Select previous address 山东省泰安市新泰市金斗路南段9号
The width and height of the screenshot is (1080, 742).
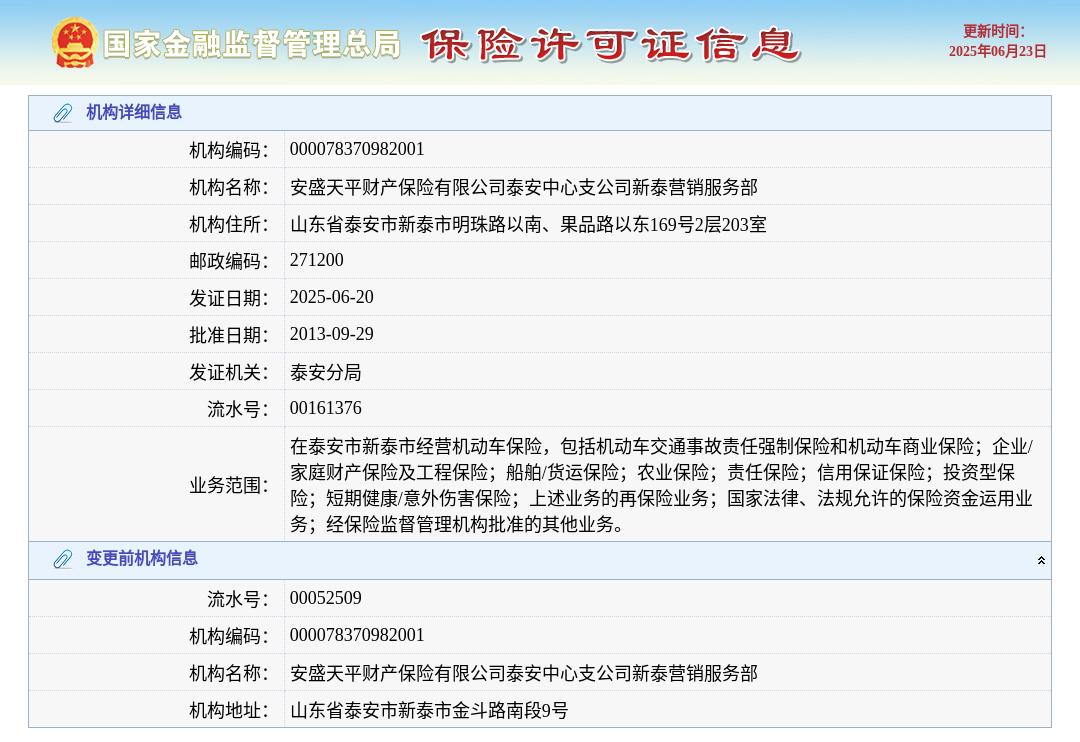coord(428,710)
